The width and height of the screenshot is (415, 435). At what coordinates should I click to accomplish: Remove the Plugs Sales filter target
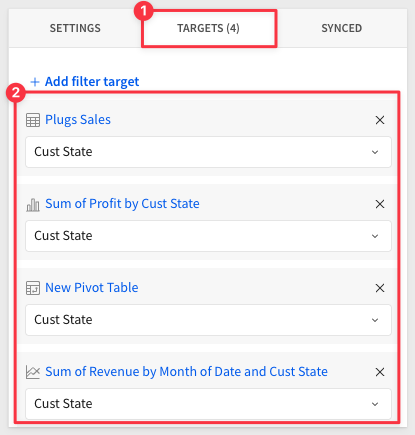tap(380, 120)
